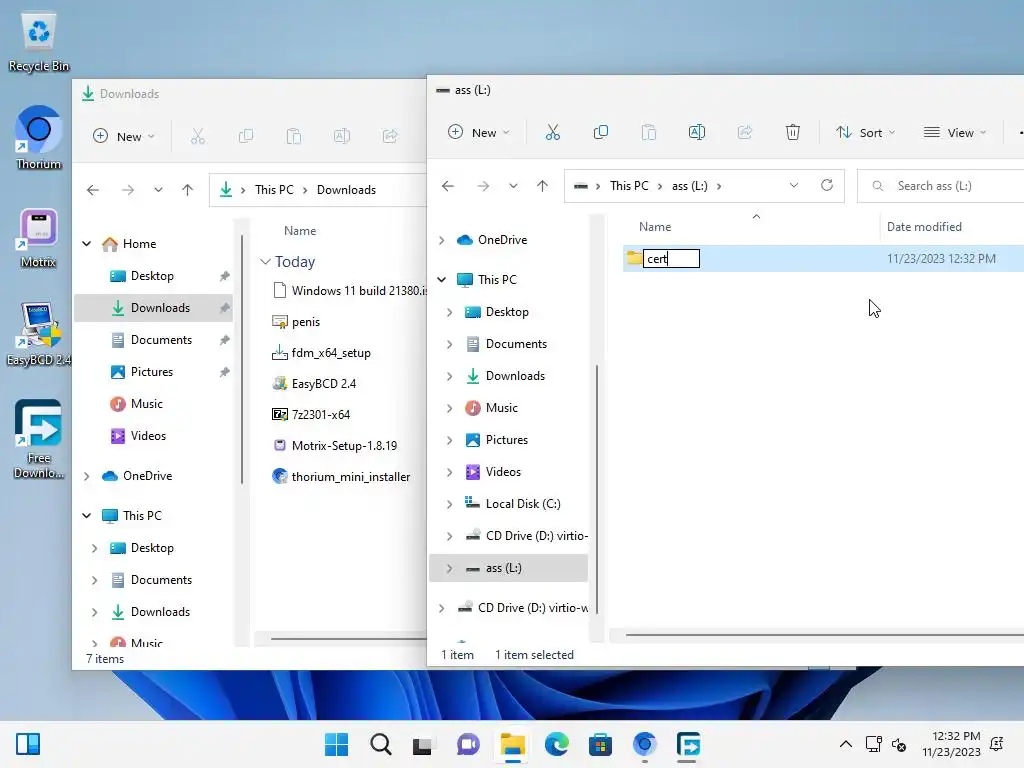Viewport: 1024px width, 768px height.
Task: Click Share icon in ass (L:) toolbar
Action: pyautogui.click(x=744, y=133)
